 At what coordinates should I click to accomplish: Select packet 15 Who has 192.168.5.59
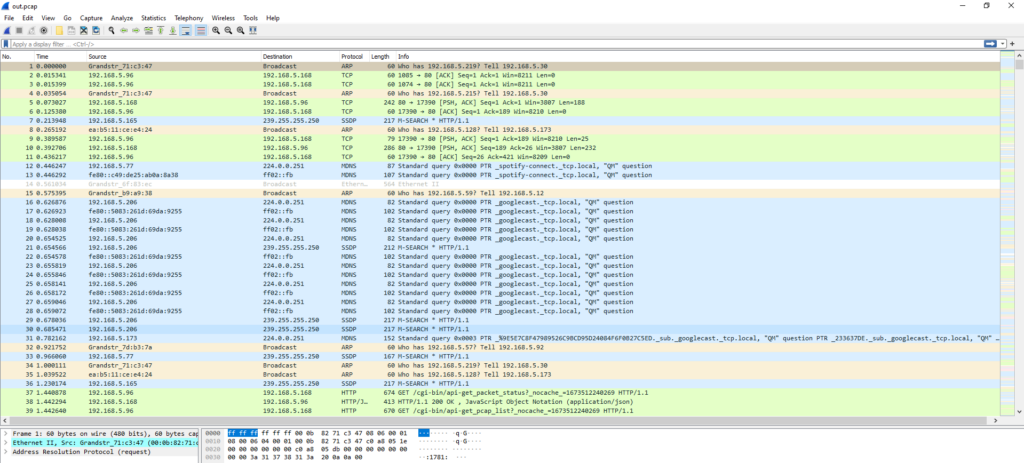(500, 193)
